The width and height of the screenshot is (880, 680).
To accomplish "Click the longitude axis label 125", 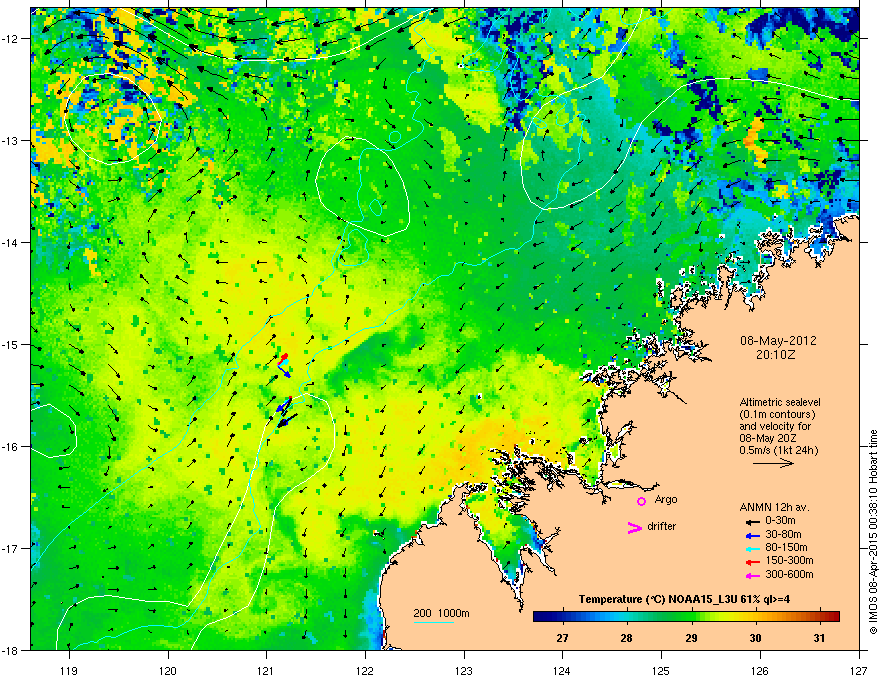I will pos(661,670).
